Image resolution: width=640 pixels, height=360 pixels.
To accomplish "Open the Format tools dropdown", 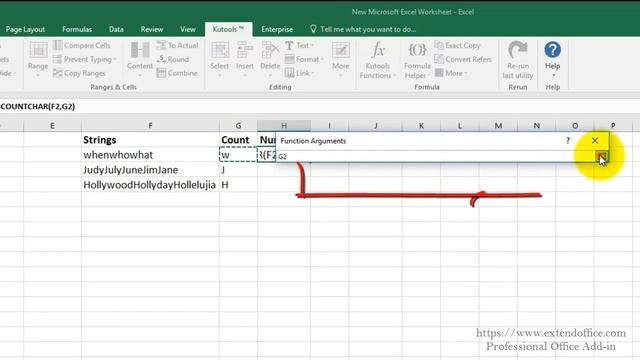I will [x=304, y=59].
